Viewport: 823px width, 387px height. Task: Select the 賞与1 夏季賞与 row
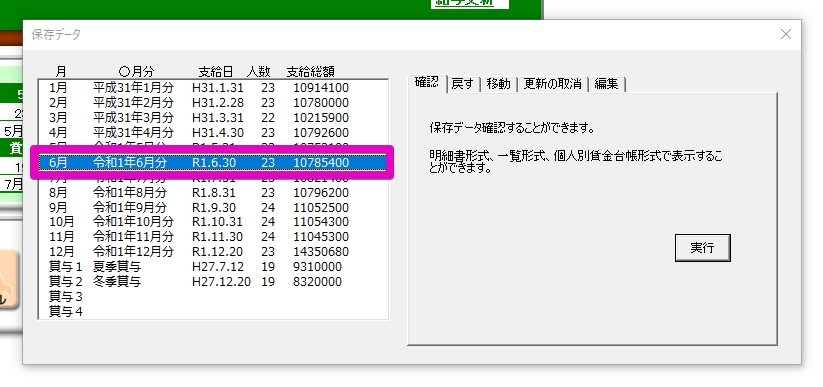[x=213, y=267]
